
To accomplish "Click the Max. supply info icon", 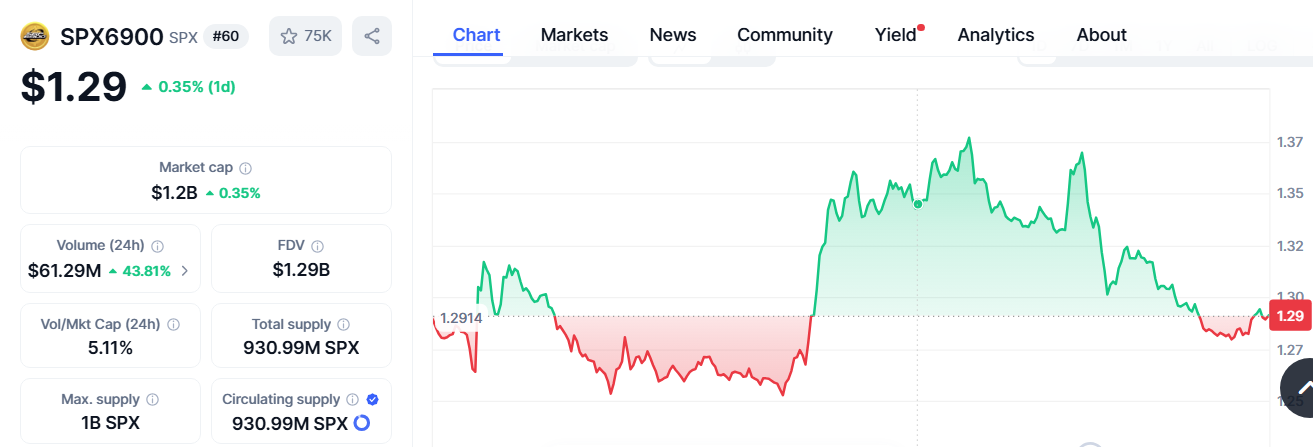I will tap(152, 400).
